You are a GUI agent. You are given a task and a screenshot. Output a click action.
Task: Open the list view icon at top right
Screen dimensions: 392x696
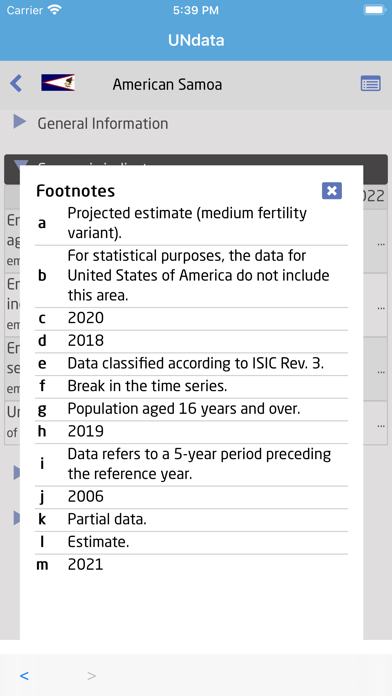(x=370, y=83)
